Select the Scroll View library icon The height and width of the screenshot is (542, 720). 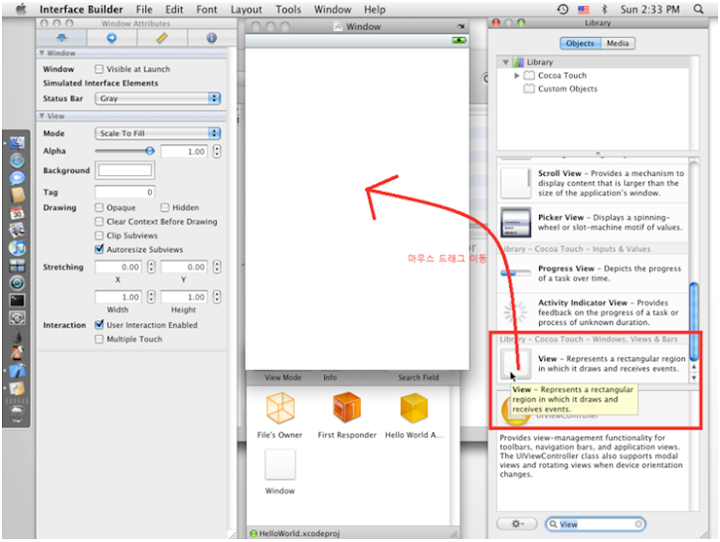(x=515, y=183)
